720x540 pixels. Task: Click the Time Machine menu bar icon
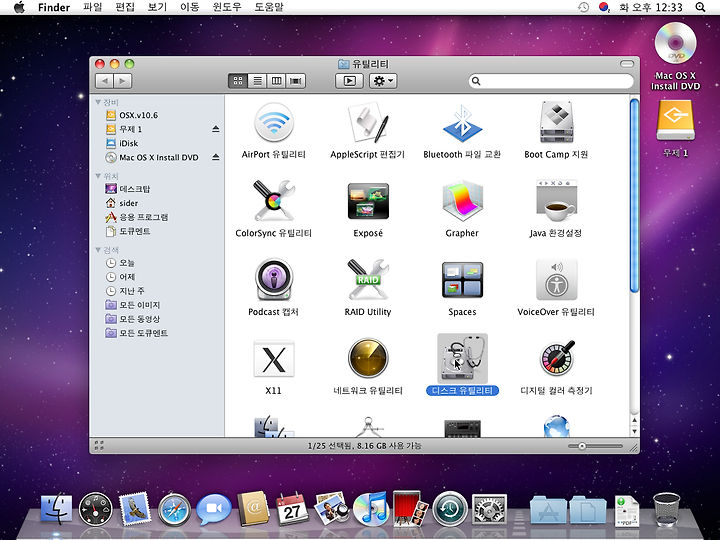pos(583,7)
